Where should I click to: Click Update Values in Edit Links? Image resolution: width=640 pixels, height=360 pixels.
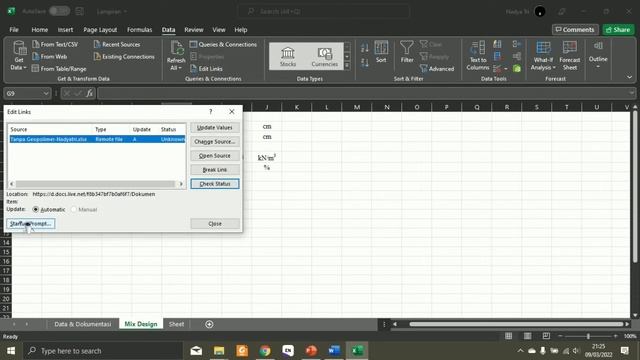point(215,128)
